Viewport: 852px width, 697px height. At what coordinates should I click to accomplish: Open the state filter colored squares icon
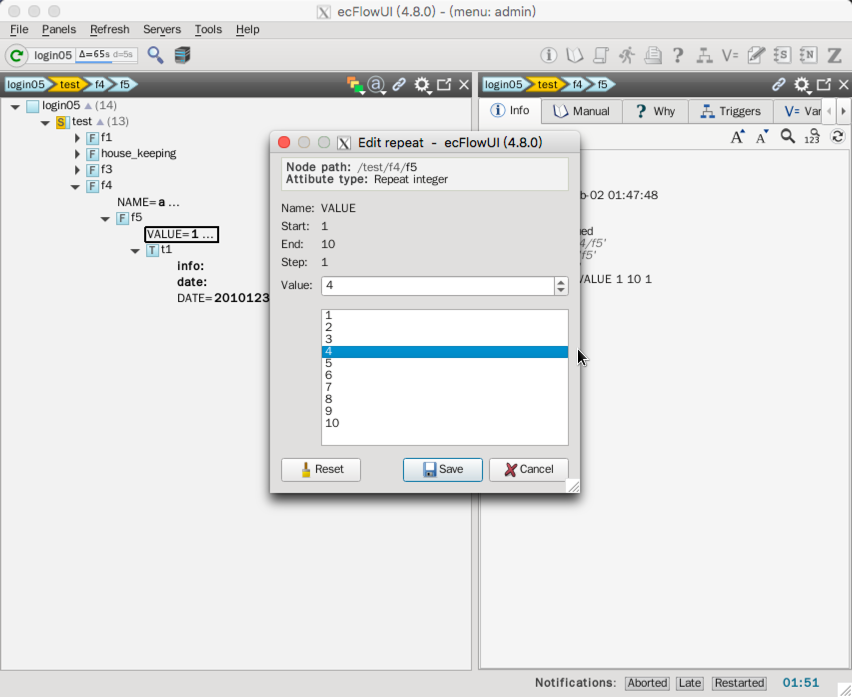[355, 85]
